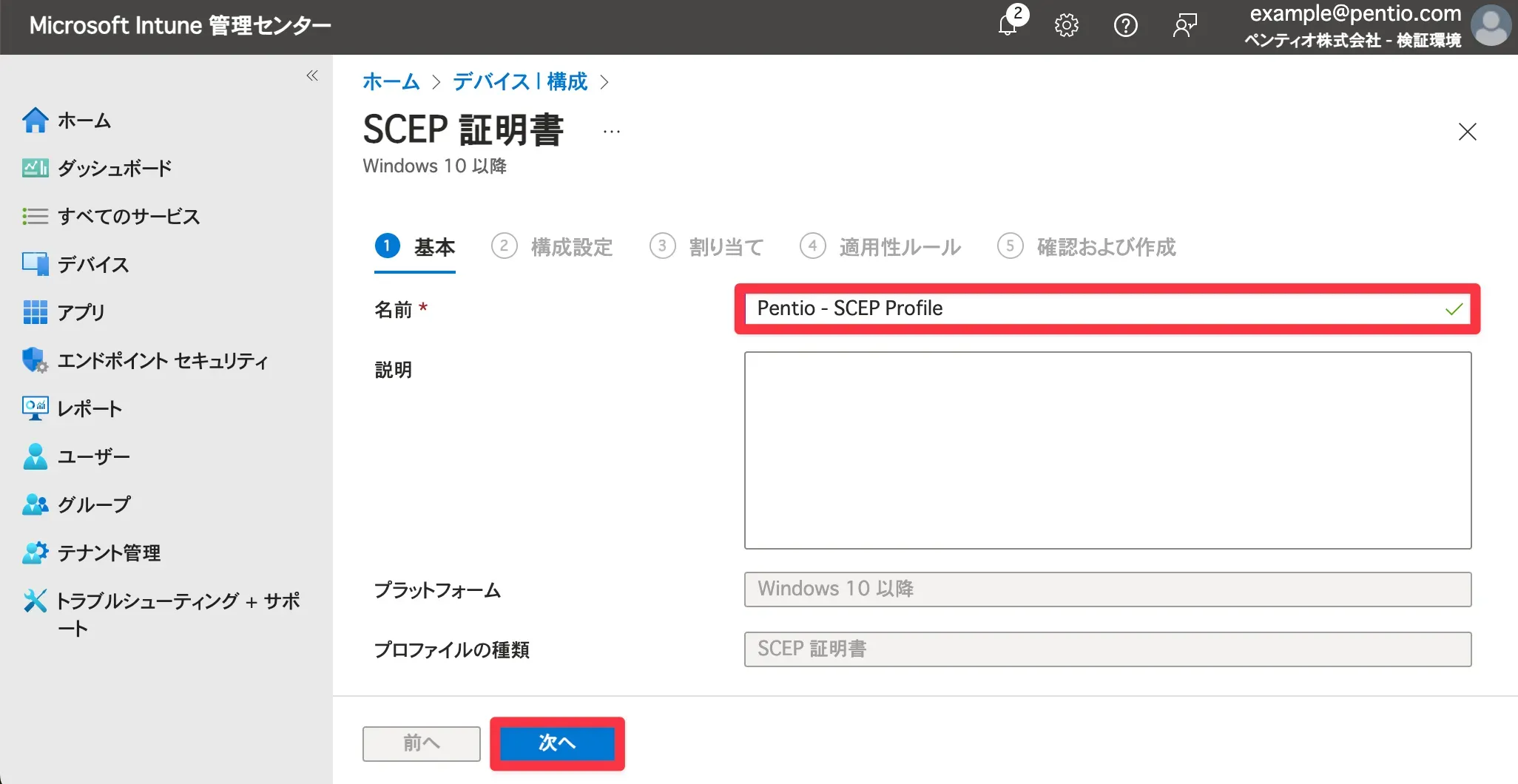
Task: Open ダッシュボード in the sidebar
Action: (114, 169)
